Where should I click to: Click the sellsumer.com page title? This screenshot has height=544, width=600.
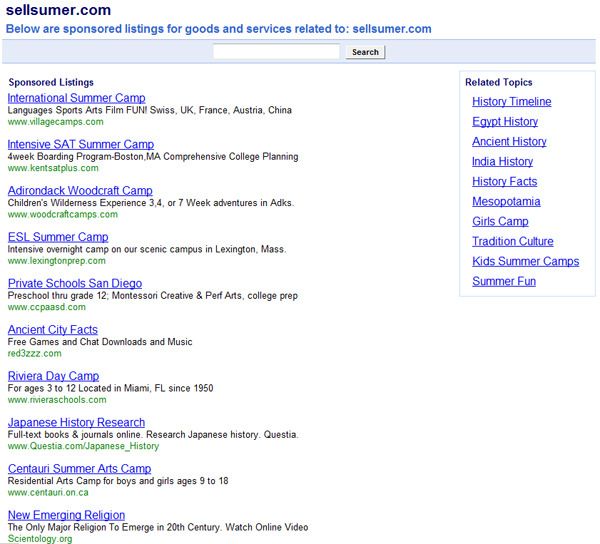pos(59,10)
